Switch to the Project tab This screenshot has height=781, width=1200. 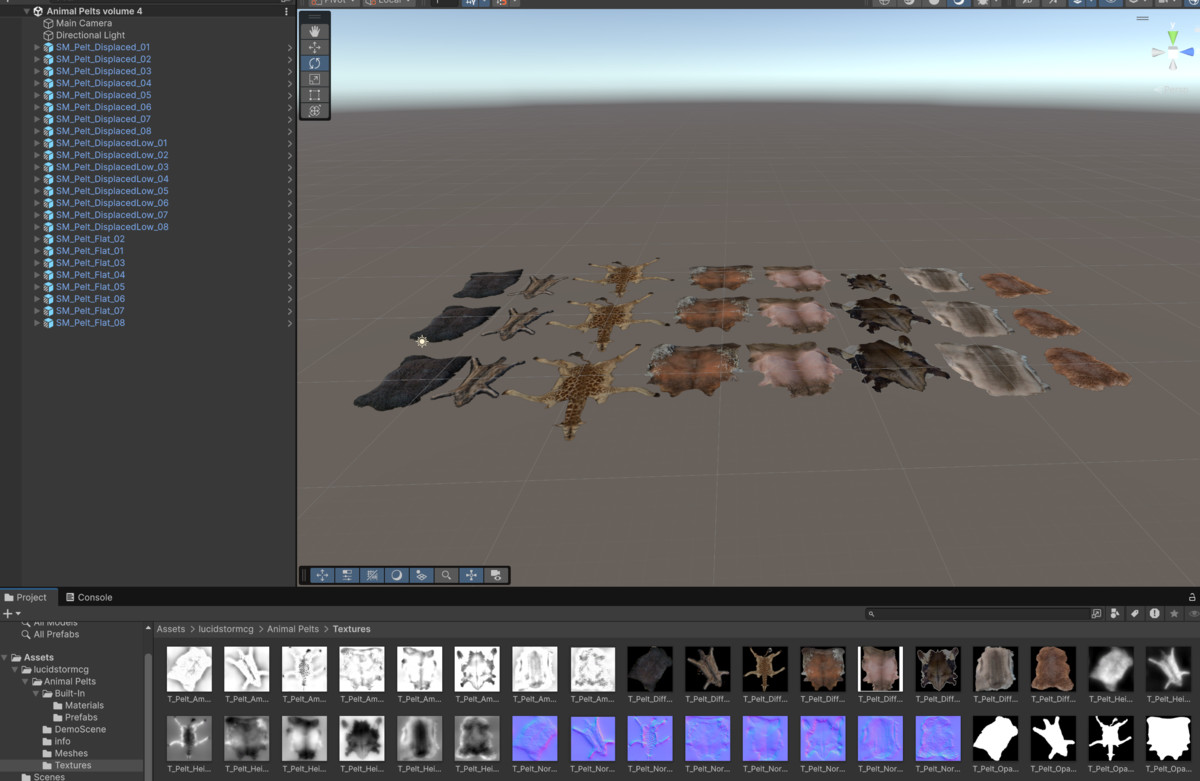pos(26,597)
